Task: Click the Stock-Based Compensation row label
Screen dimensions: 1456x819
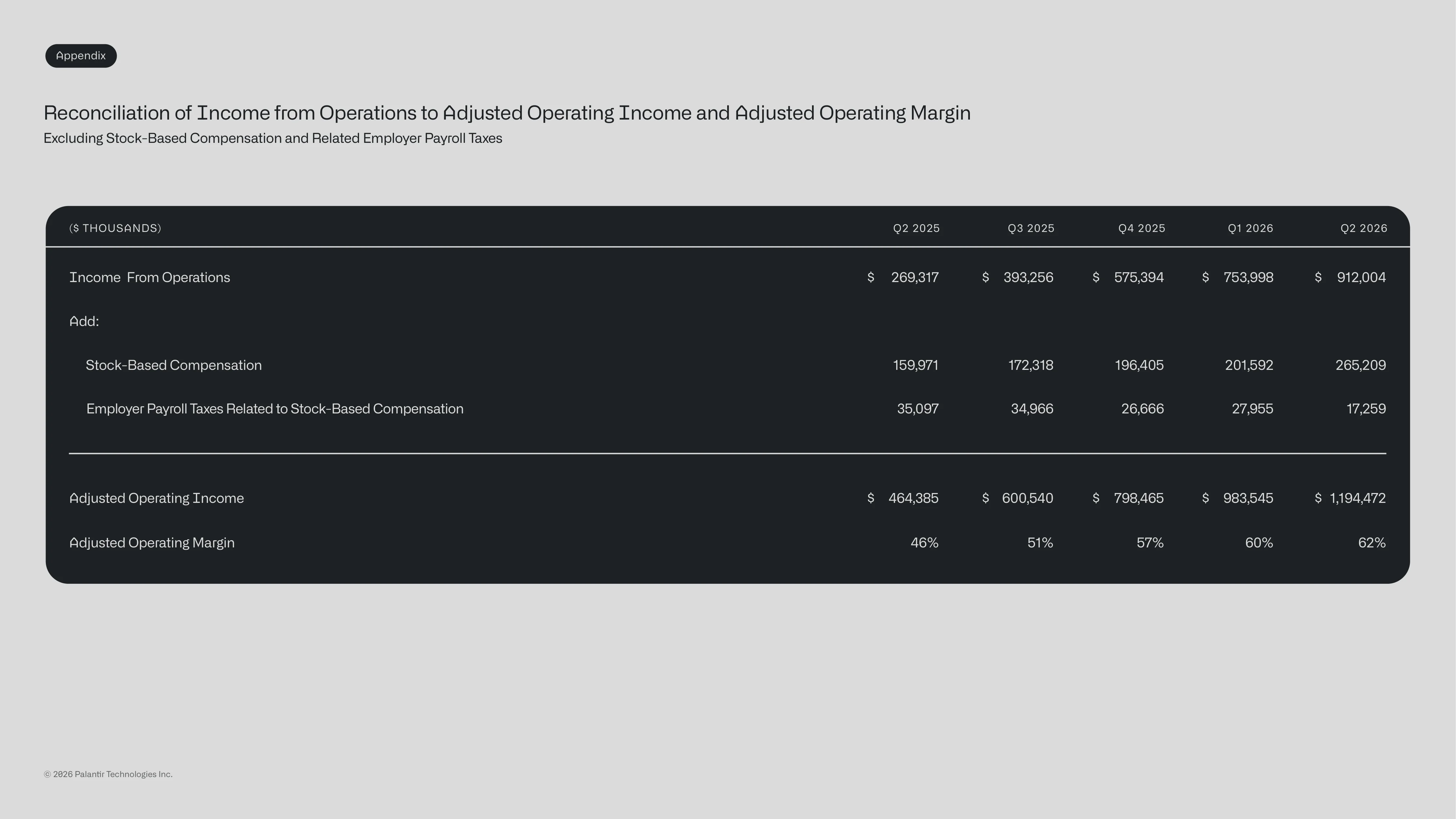Action: [174, 365]
